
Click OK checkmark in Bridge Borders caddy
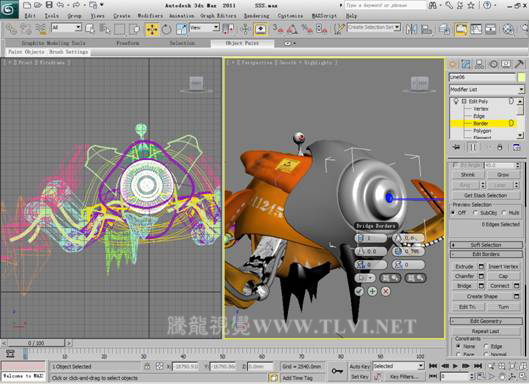click(359, 291)
